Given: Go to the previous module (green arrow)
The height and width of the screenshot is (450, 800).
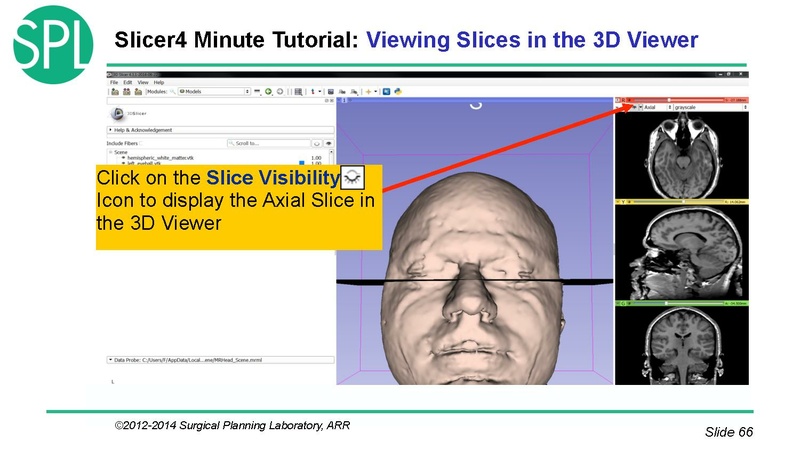Looking at the screenshot, I should click(x=268, y=92).
